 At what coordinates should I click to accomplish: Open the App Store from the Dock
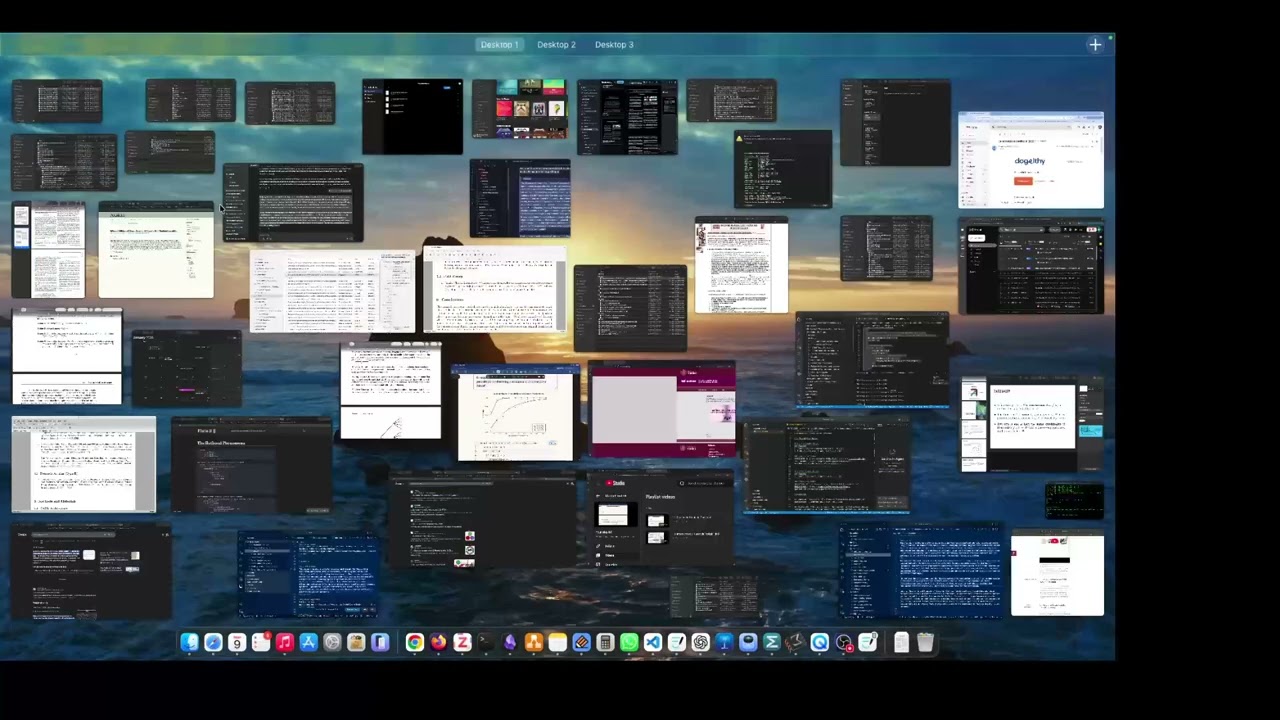click(x=308, y=643)
